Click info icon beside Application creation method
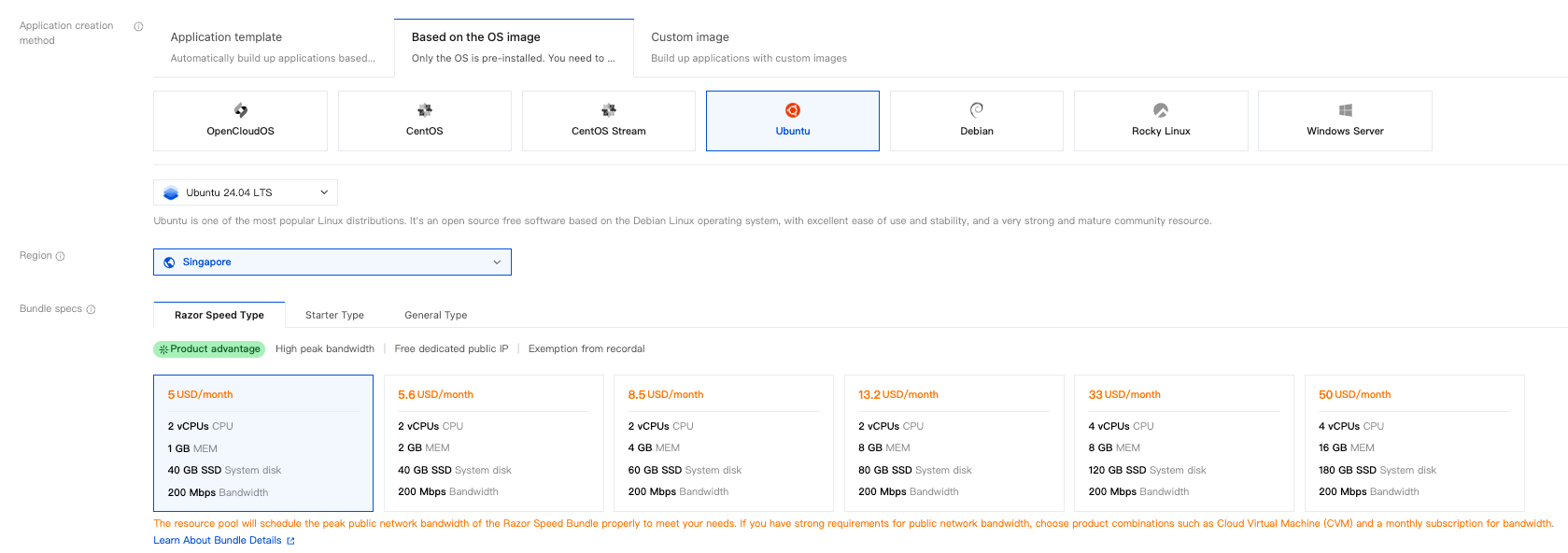The image size is (1568, 553). [x=138, y=26]
